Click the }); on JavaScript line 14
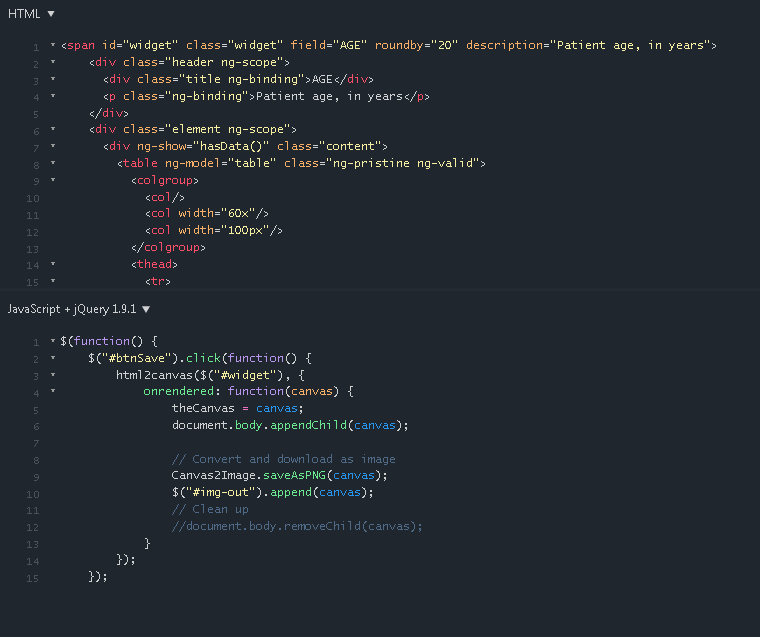Image resolution: width=760 pixels, height=637 pixels. point(126,560)
